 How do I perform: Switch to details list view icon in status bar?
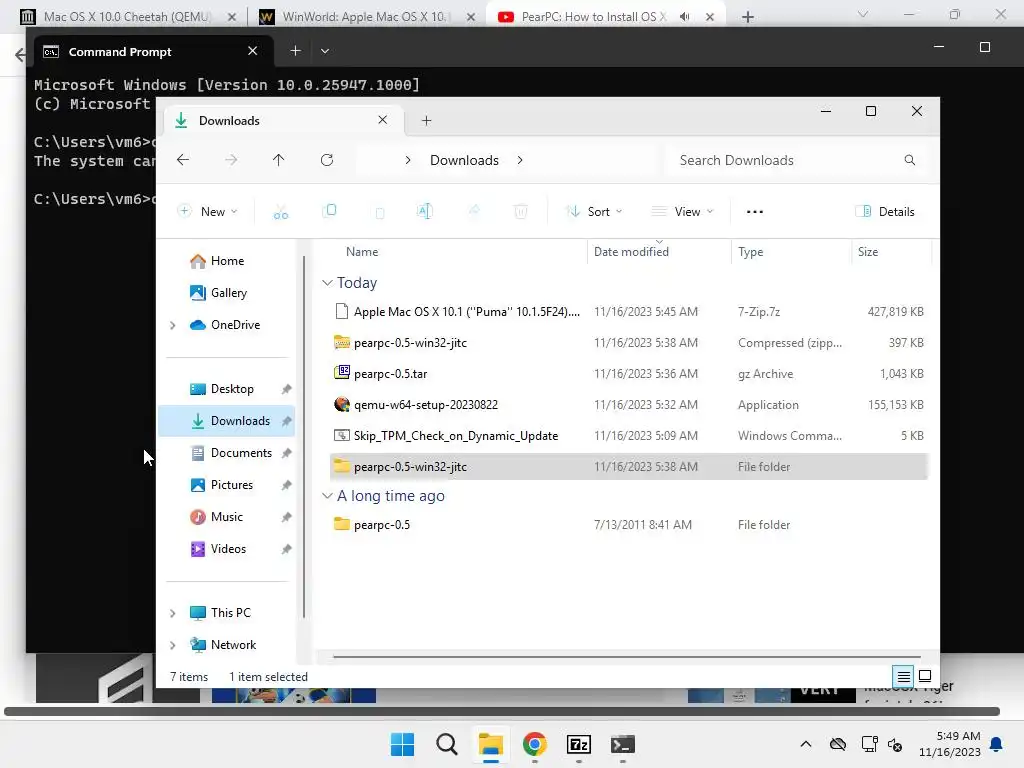(903, 676)
